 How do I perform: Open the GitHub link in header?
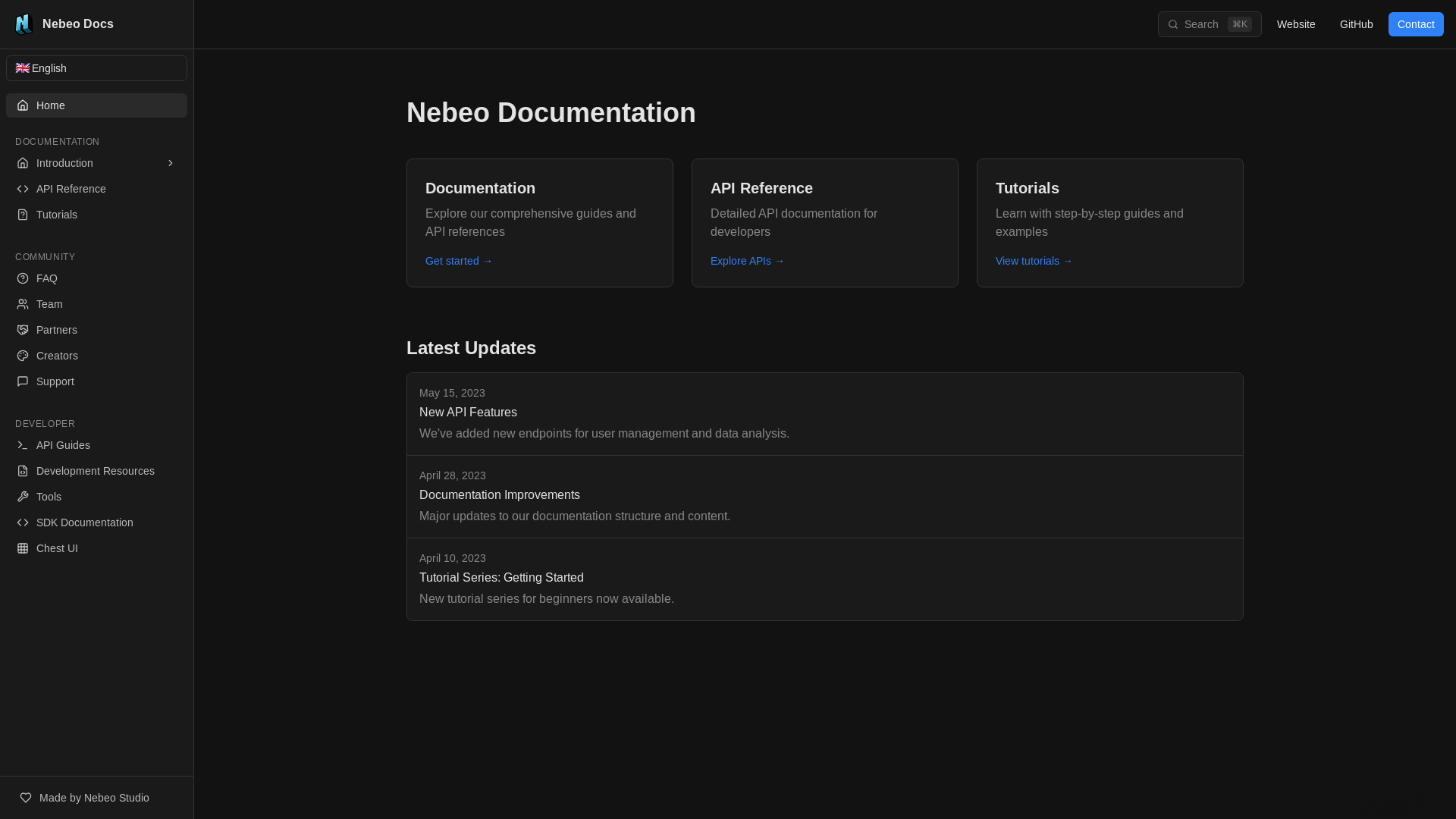coord(1356,24)
